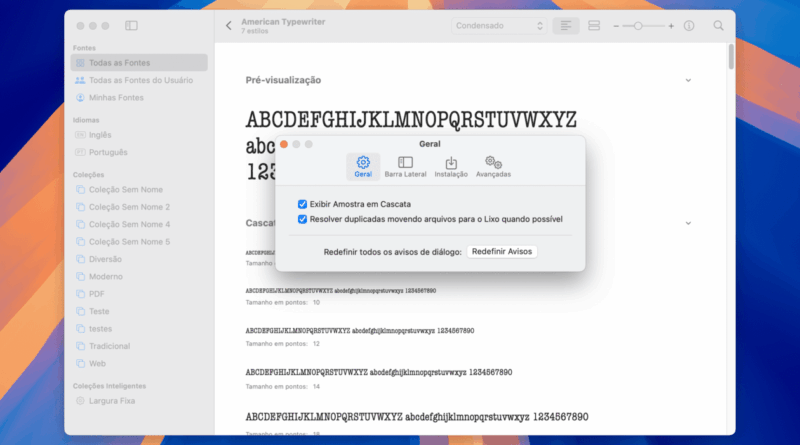The height and width of the screenshot is (445, 800).
Task: Switch to sample preview view mode
Action: point(566,26)
